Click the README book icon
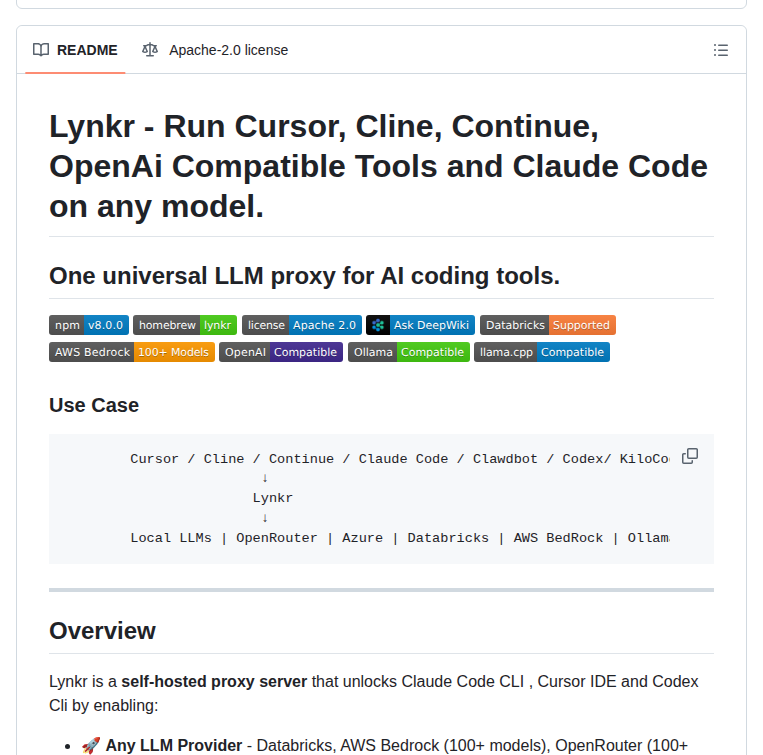Image resolution: width=763 pixels, height=755 pixels. [41, 50]
